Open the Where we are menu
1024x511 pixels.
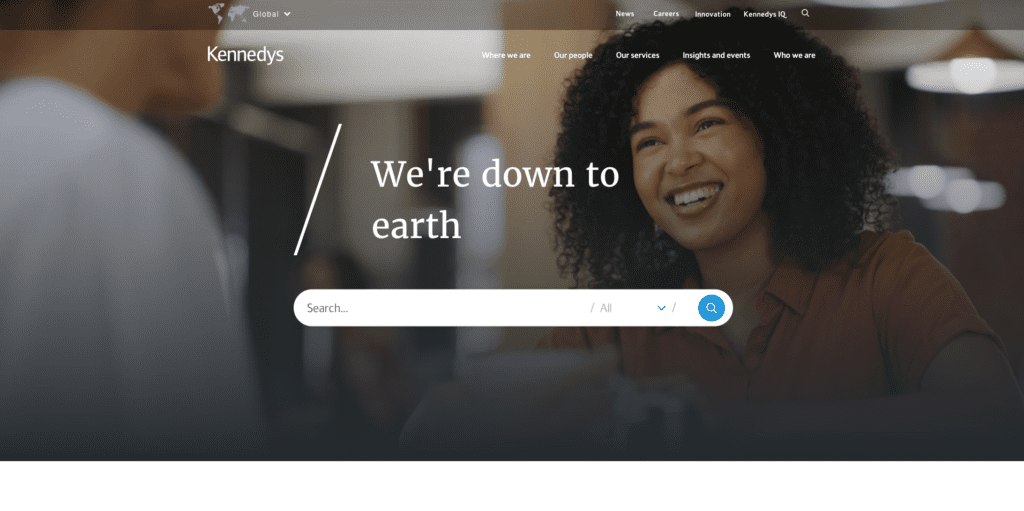[x=506, y=56]
